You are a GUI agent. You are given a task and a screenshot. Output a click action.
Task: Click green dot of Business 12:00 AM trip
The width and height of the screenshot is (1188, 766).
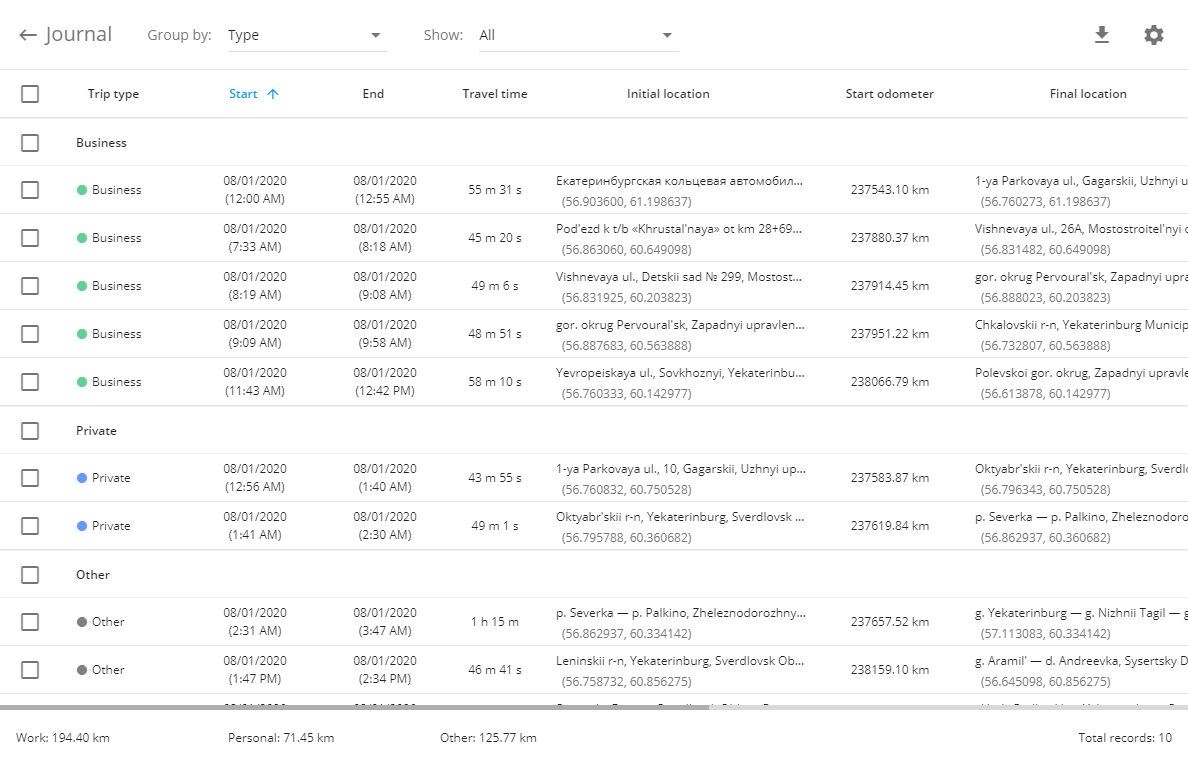82,190
